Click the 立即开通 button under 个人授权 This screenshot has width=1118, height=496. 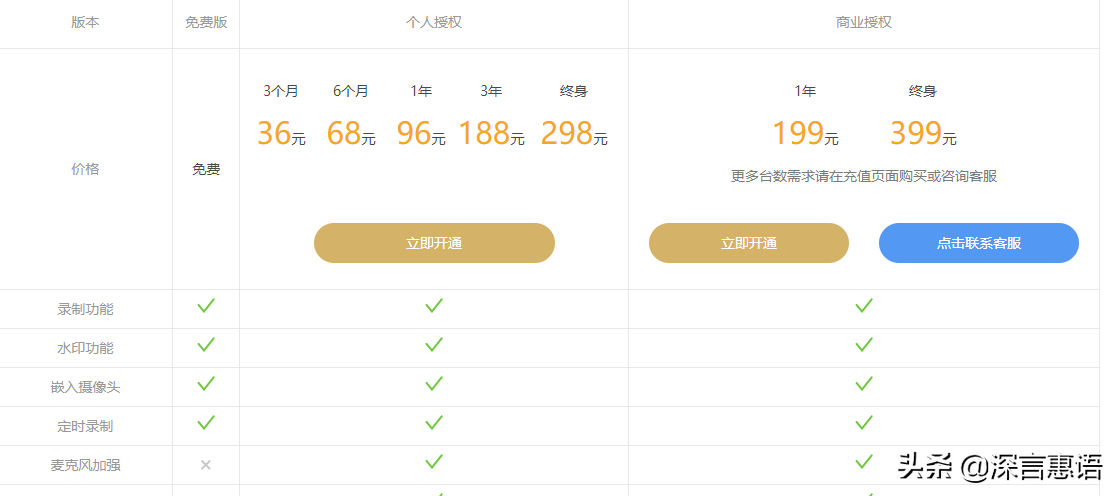[434, 243]
